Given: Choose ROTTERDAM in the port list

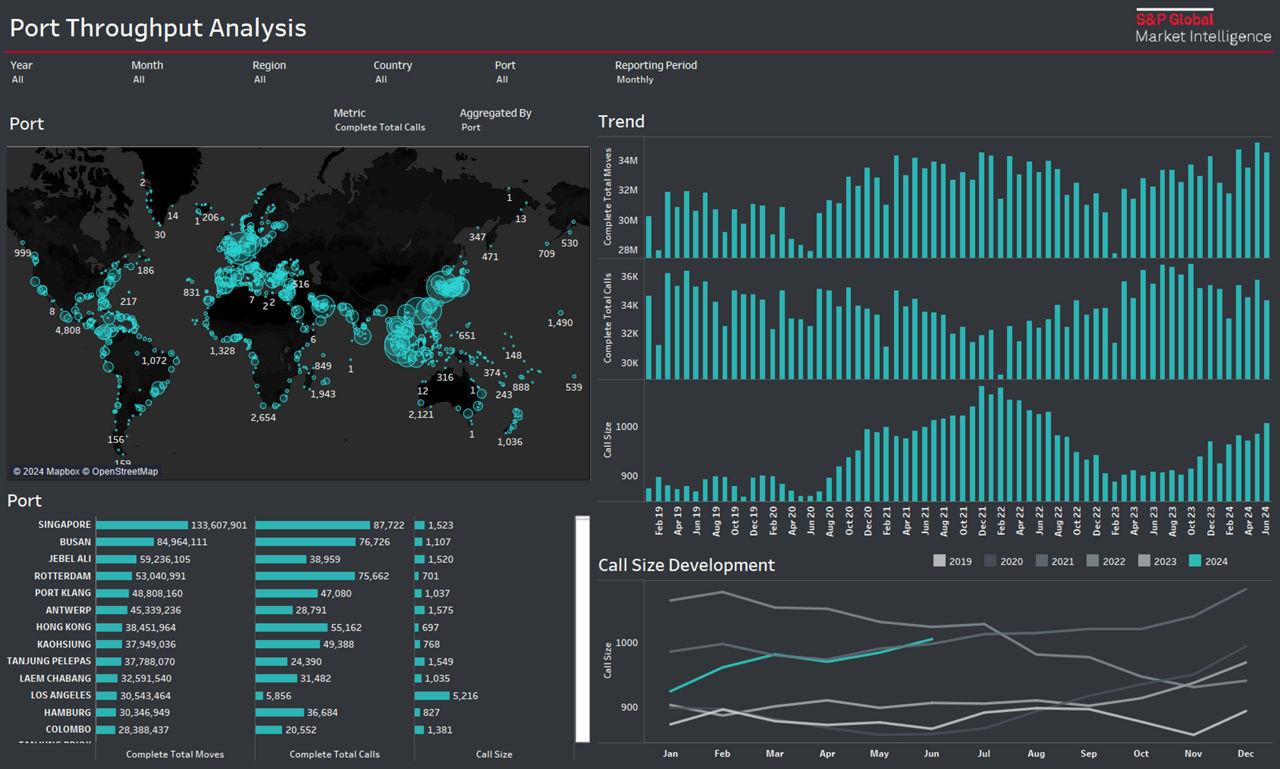Looking at the screenshot, I should [62, 576].
